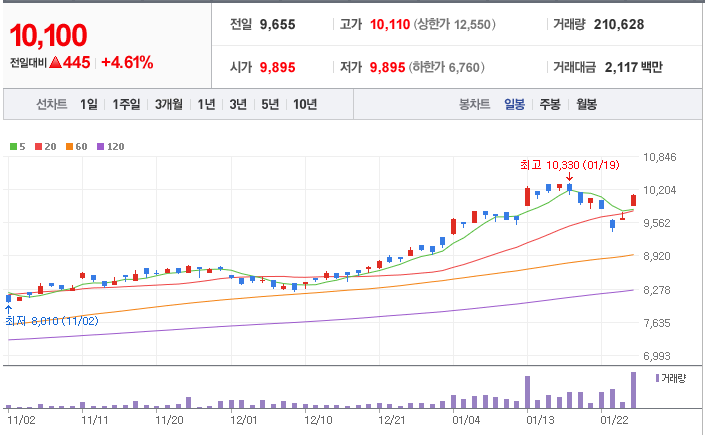Click the latest red candlestick at right edge
Viewport: 705px width, 435px height.
coord(634,200)
